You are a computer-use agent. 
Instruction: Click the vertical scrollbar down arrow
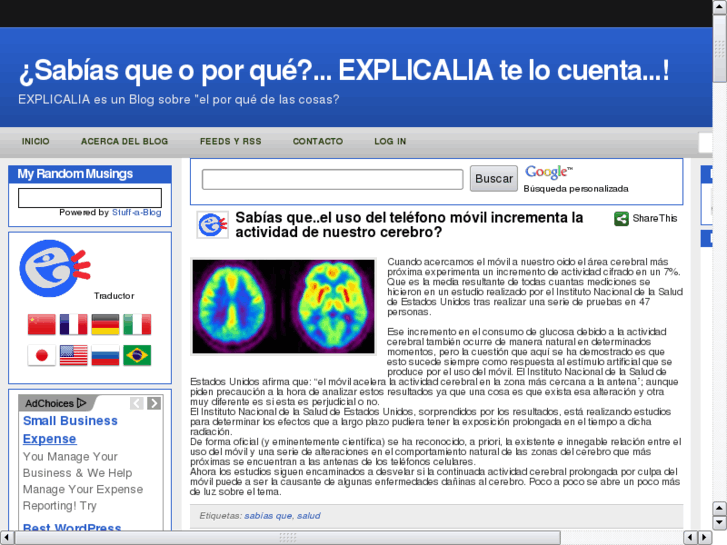tap(720, 523)
